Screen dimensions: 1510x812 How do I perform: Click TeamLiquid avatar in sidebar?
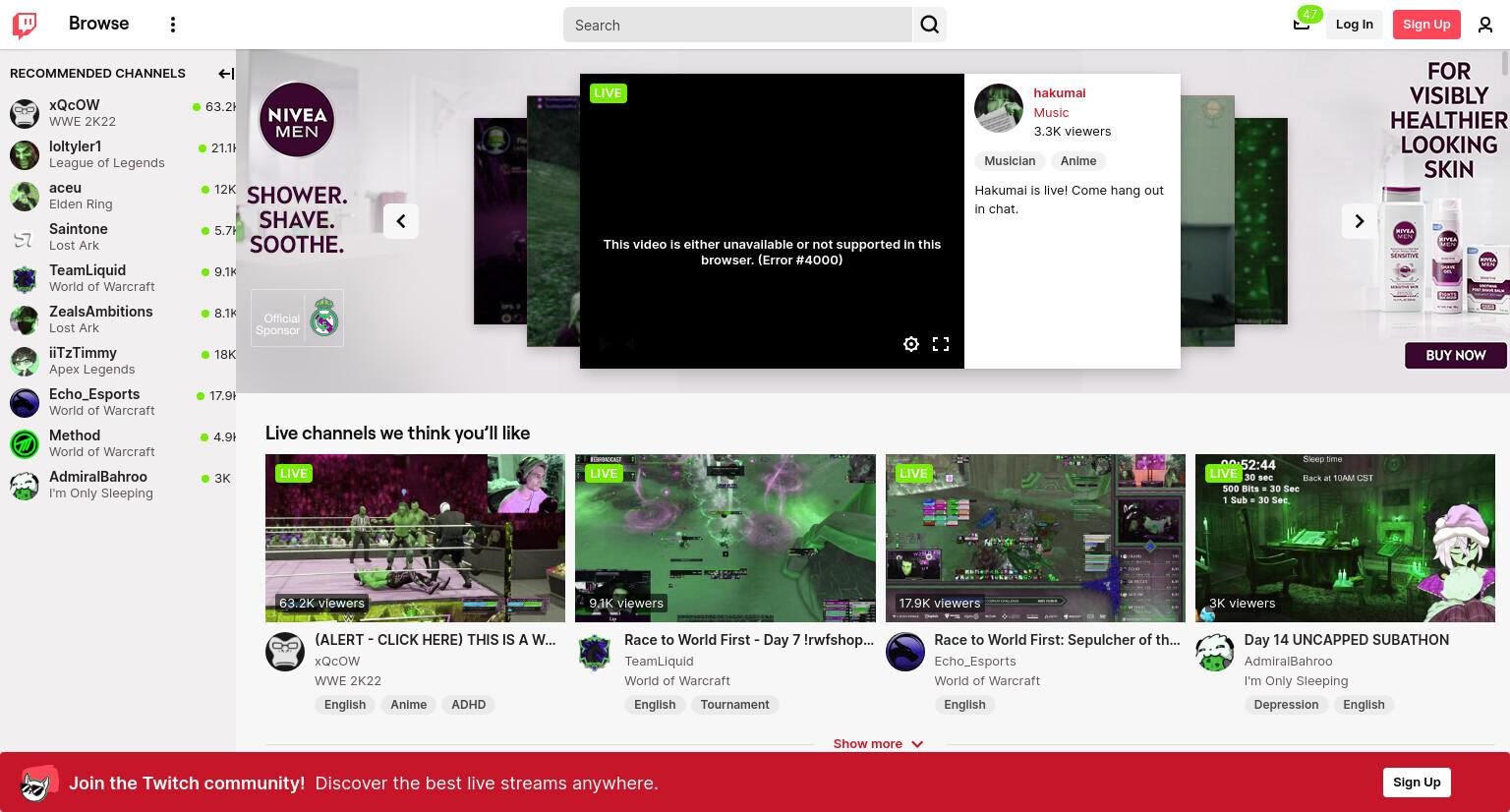coord(25,279)
